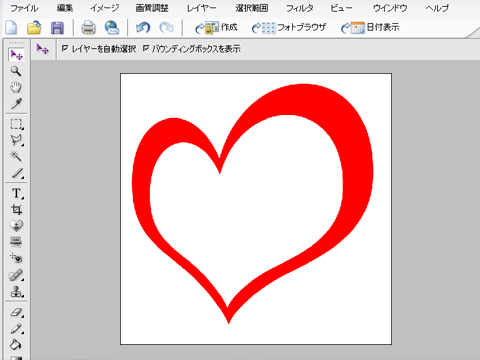480x360 pixels.
Task: Toggle バウンディングボックスを表示 checkbox
Action: [x=146, y=49]
